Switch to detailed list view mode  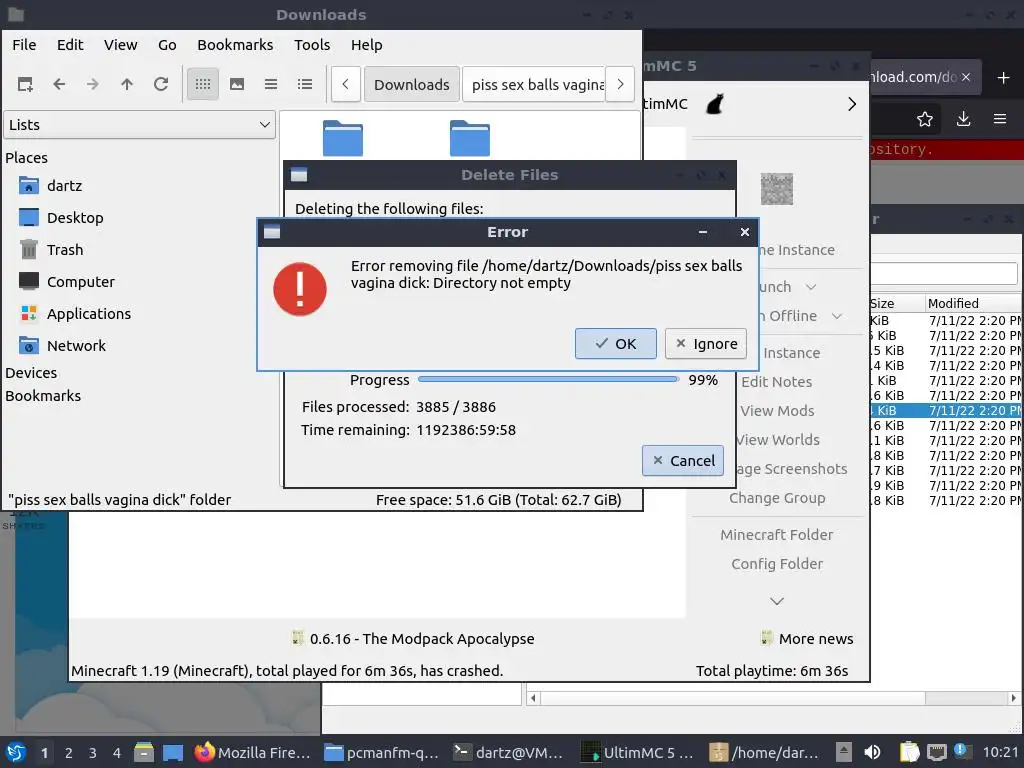(305, 84)
